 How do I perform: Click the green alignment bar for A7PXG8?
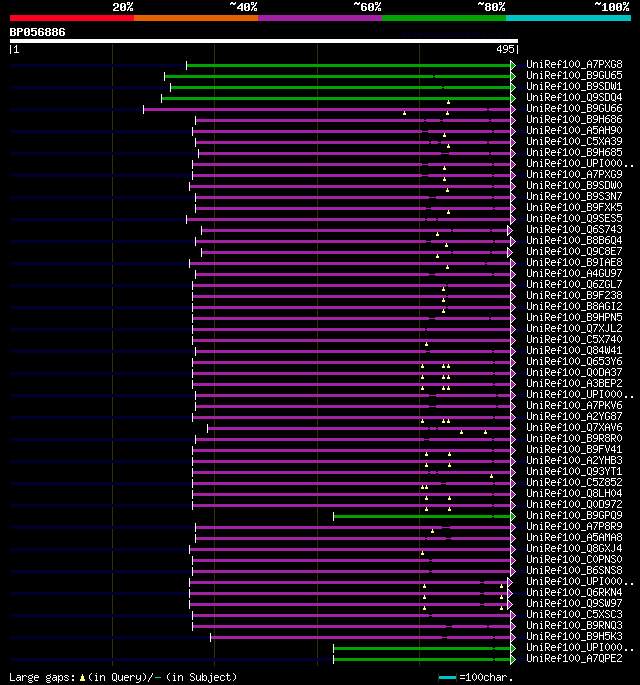[x=348, y=66]
